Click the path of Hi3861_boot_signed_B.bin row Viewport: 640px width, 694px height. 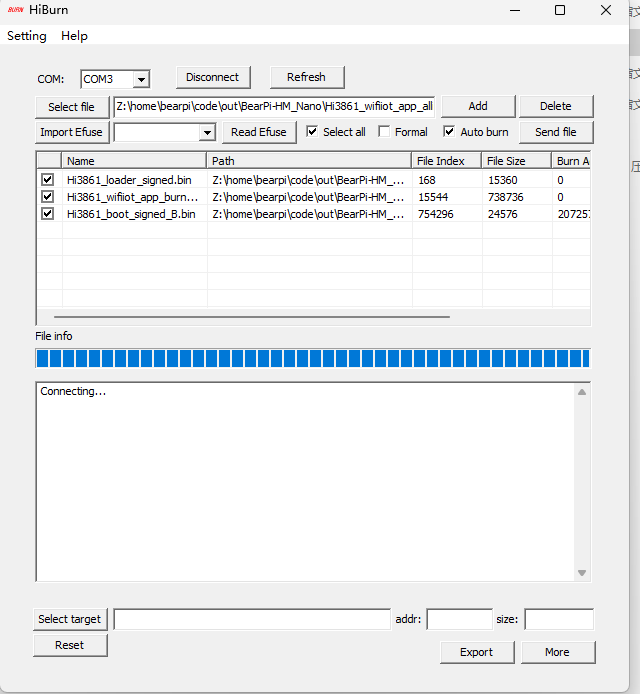[308, 214]
